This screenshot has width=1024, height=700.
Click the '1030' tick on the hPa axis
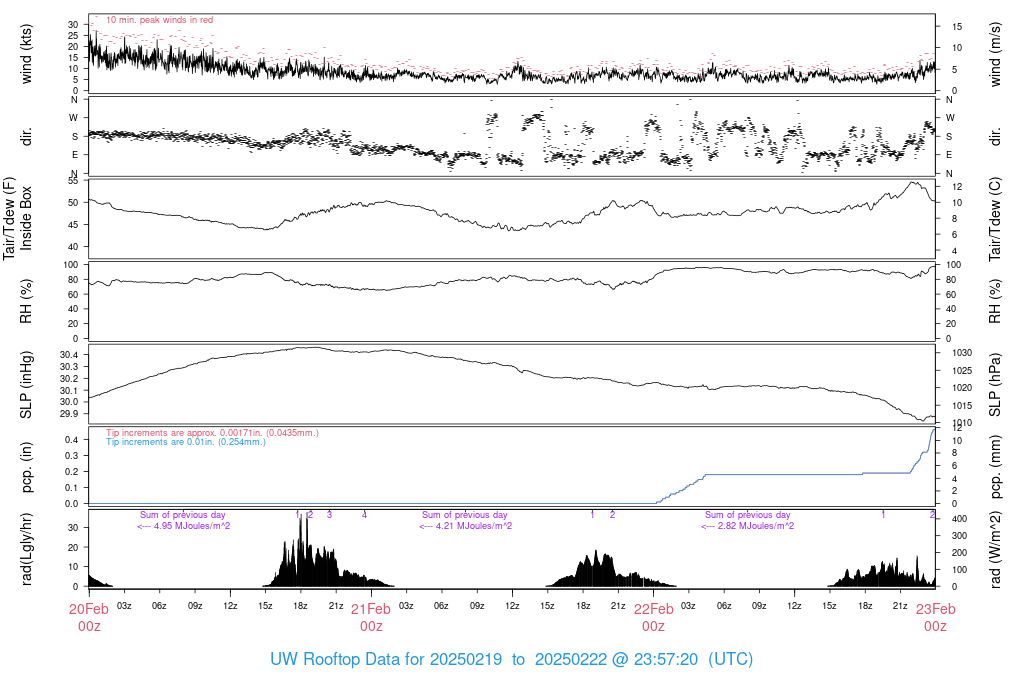[962, 353]
